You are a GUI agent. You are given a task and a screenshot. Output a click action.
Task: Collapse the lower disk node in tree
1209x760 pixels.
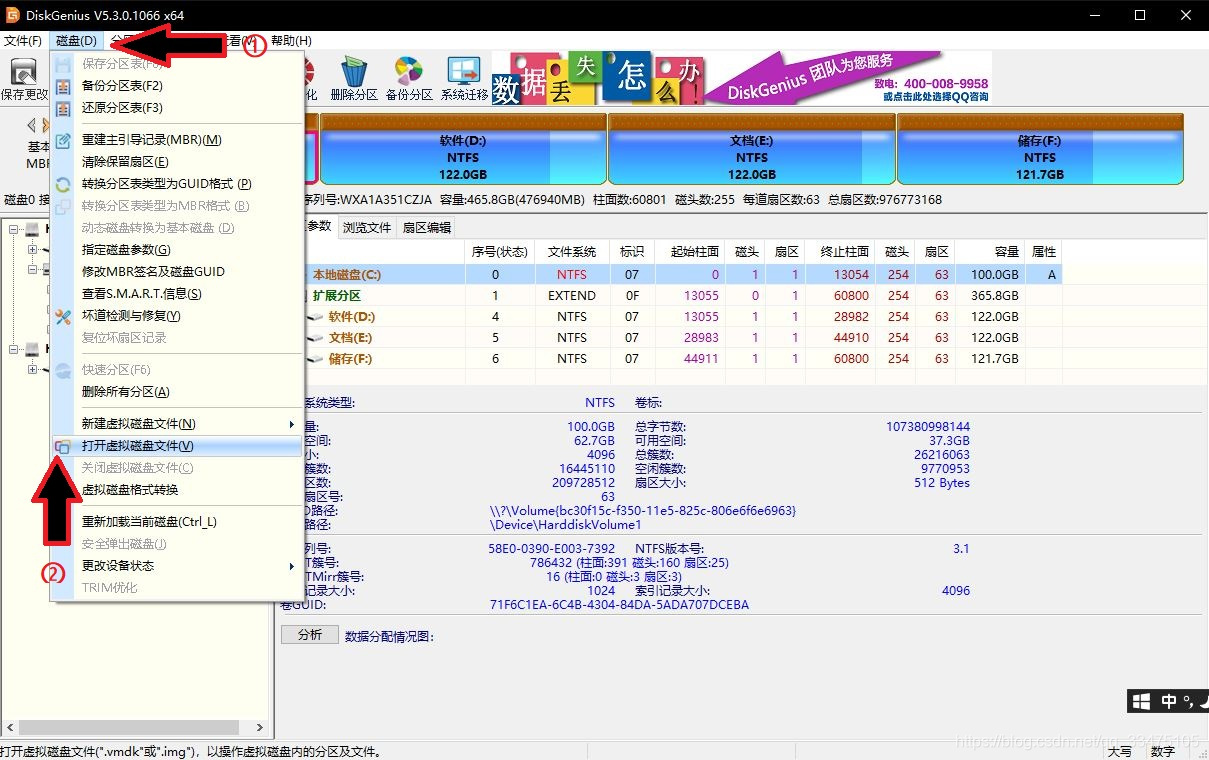tap(14, 349)
